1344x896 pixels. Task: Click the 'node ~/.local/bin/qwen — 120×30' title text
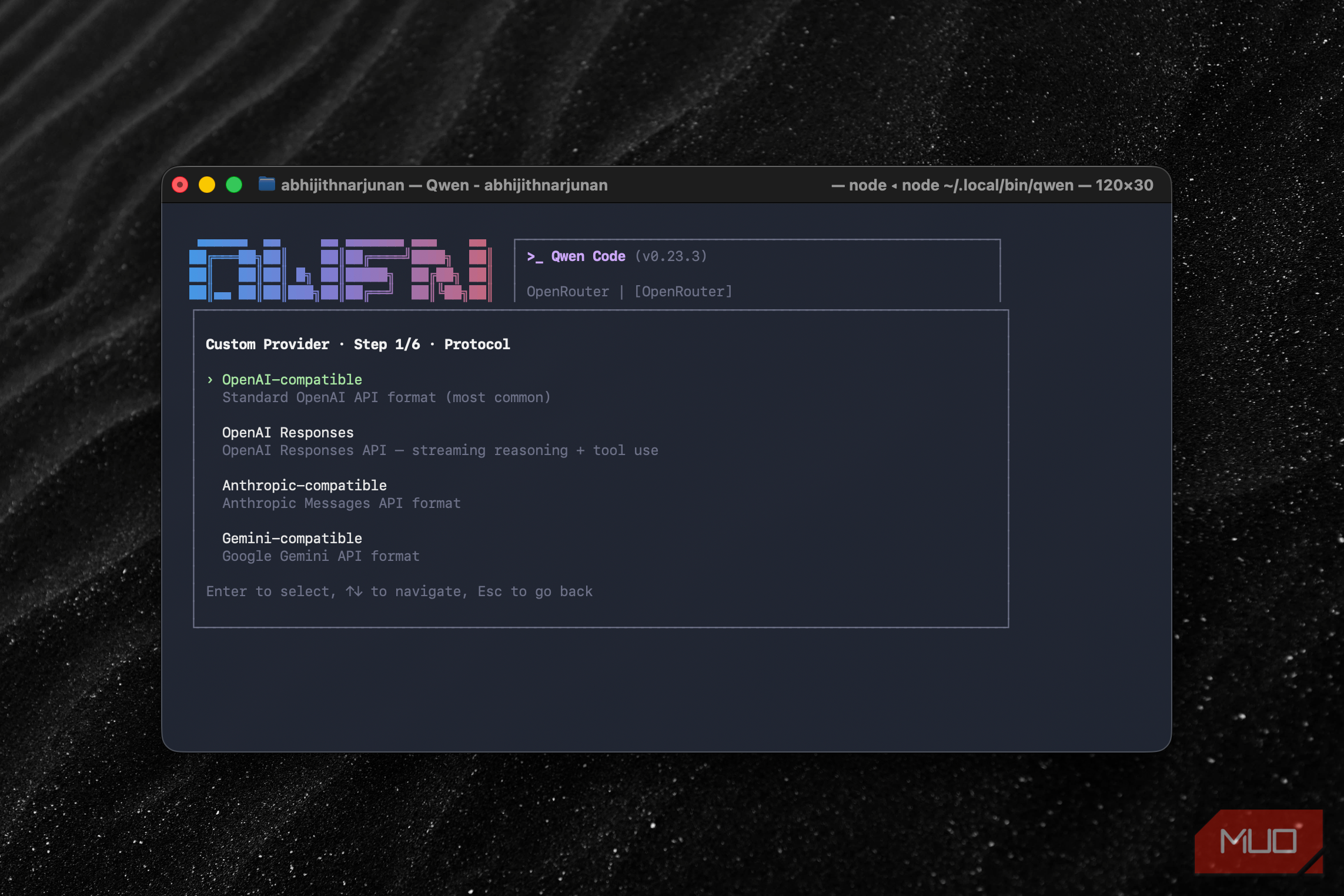[x=1027, y=185]
